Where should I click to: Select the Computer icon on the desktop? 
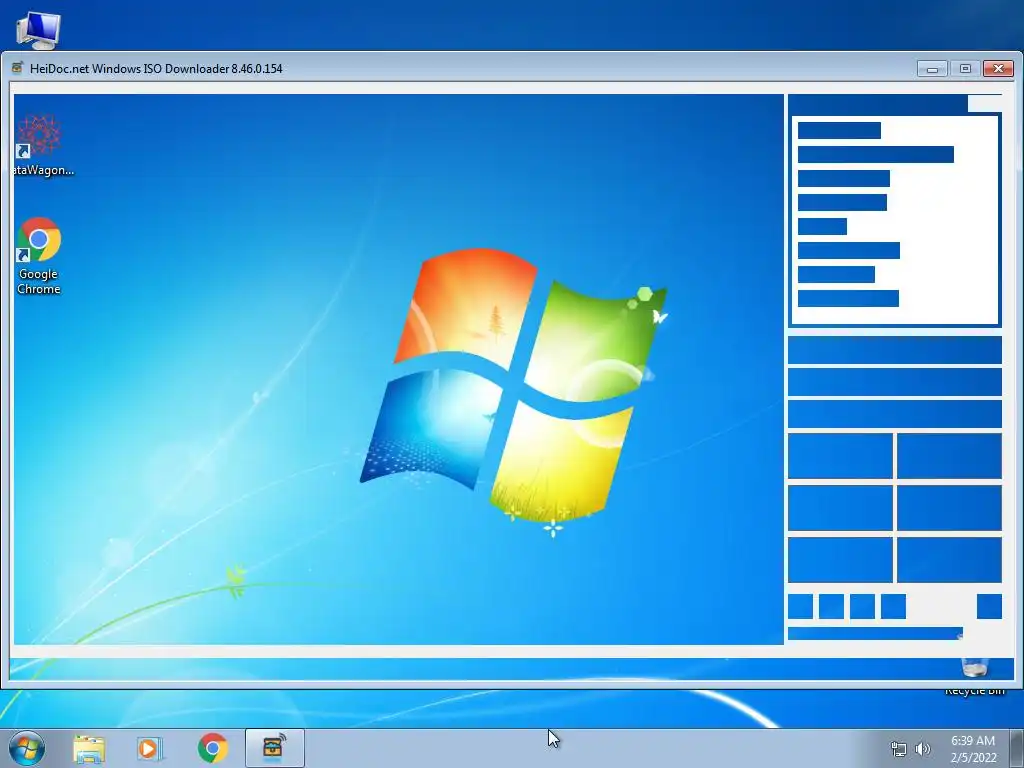pos(39,29)
